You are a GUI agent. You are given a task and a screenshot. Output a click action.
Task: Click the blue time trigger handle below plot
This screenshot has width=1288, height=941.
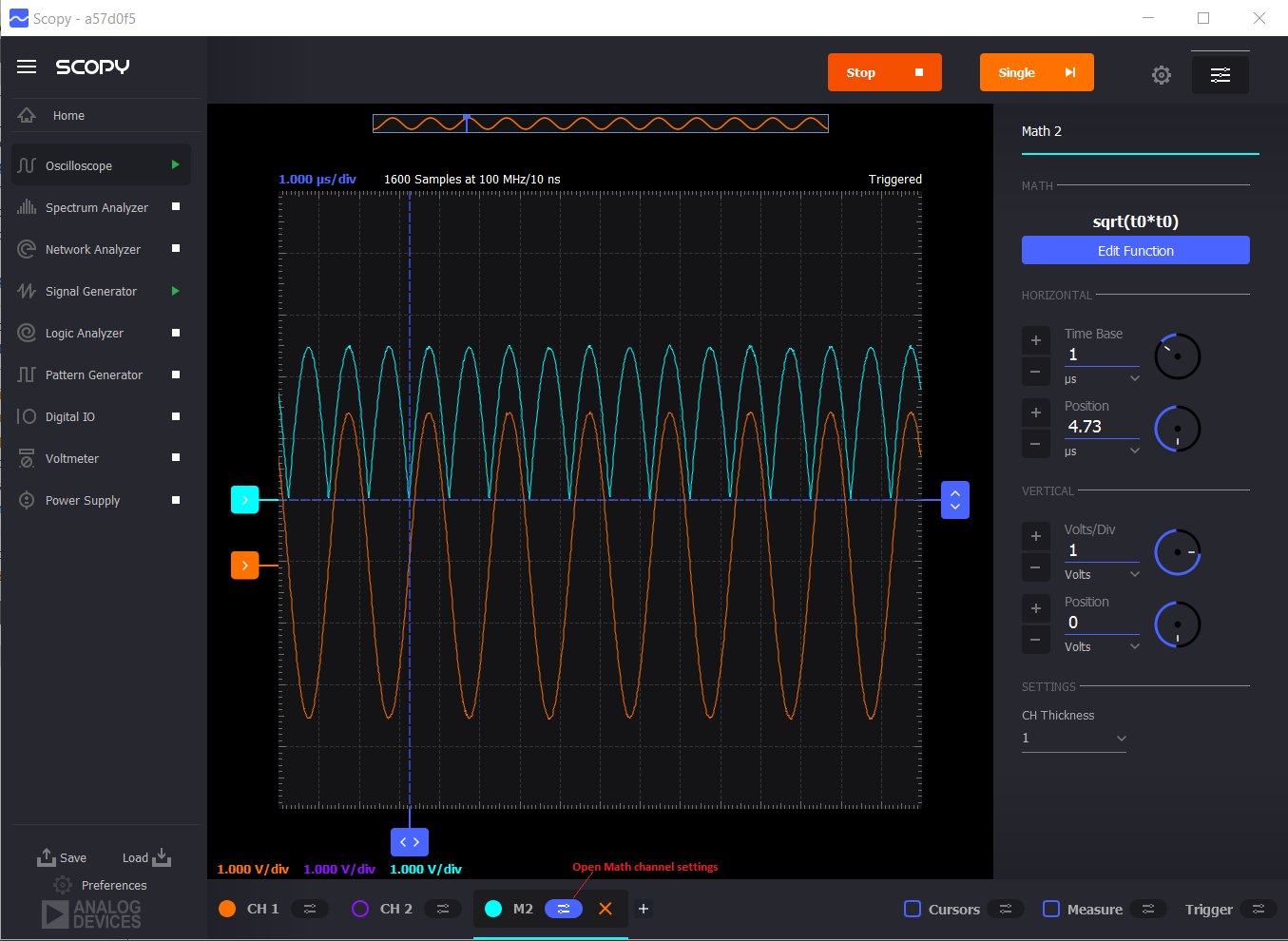tap(410, 842)
